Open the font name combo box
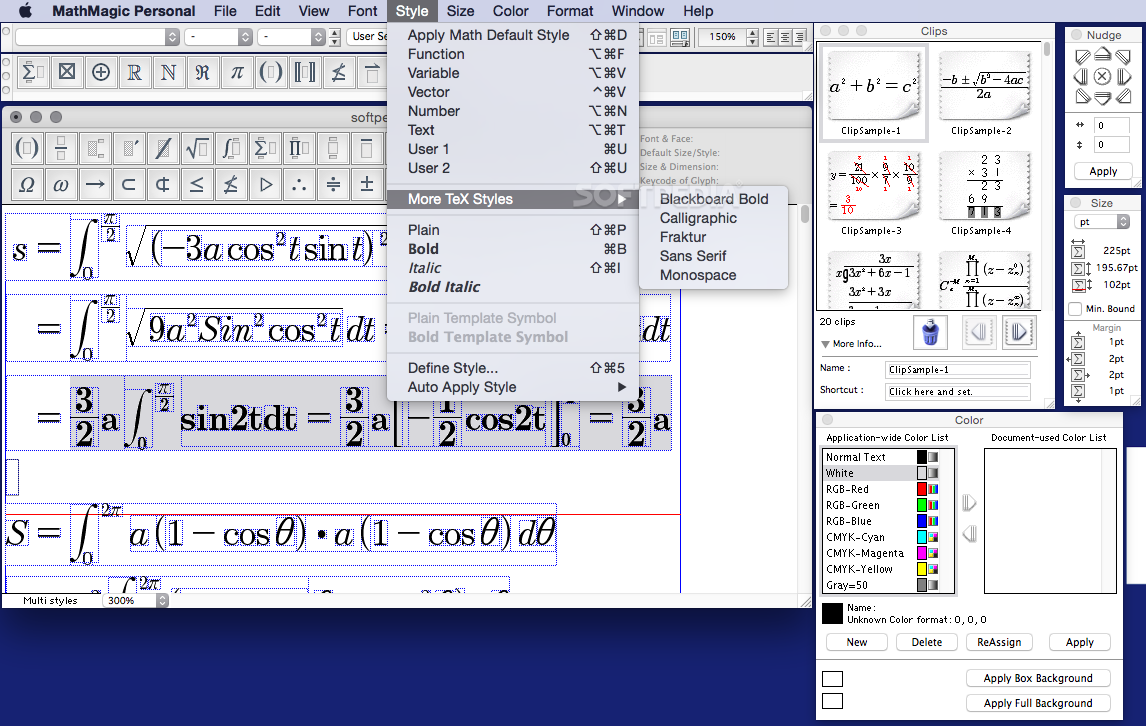Screen dimensions: 1146x726 (x=97, y=37)
